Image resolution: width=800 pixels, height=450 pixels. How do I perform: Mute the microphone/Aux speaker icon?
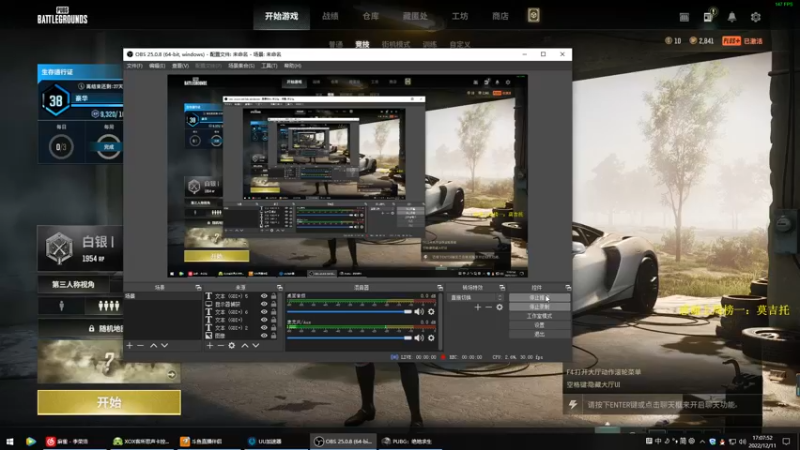pyautogui.click(x=419, y=338)
